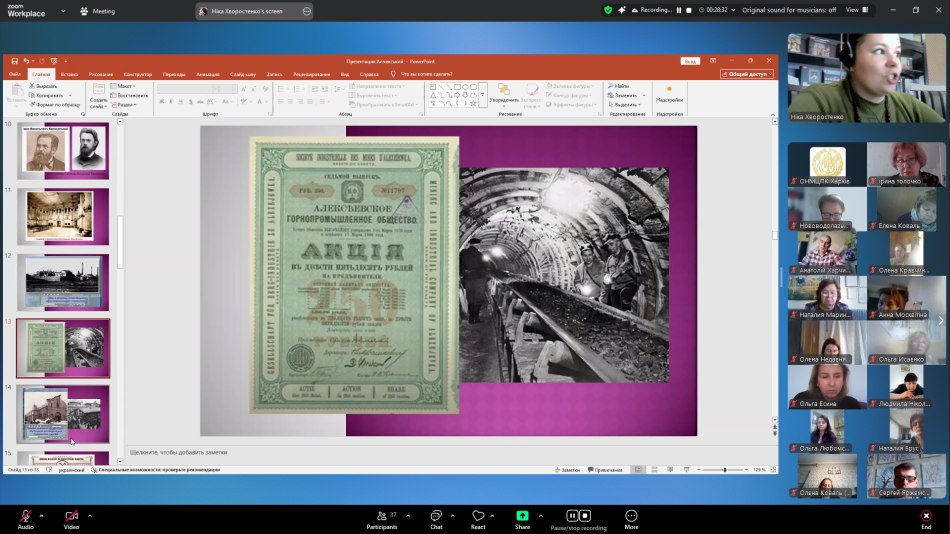
Task: Click the End meeting button
Action: point(926,516)
